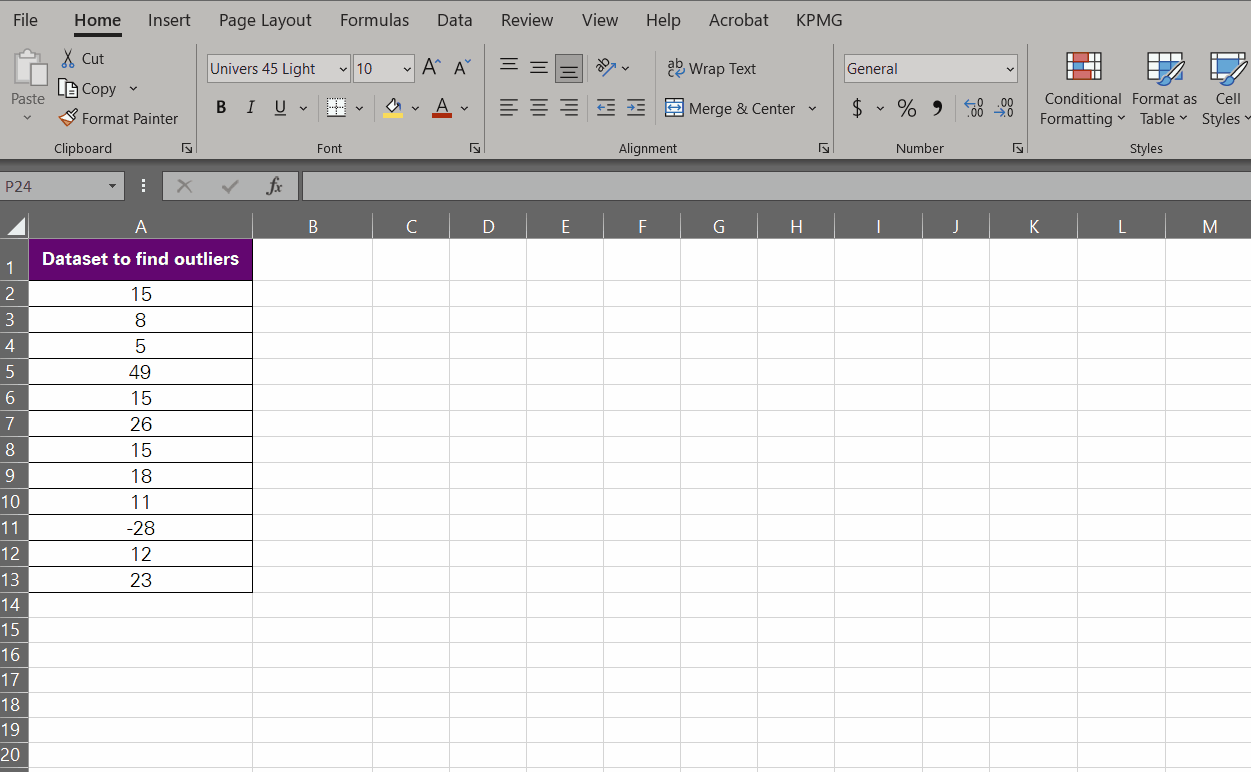The height and width of the screenshot is (772, 1251).
Task: Apply italic formatting
Action: [x=250, y=107]
